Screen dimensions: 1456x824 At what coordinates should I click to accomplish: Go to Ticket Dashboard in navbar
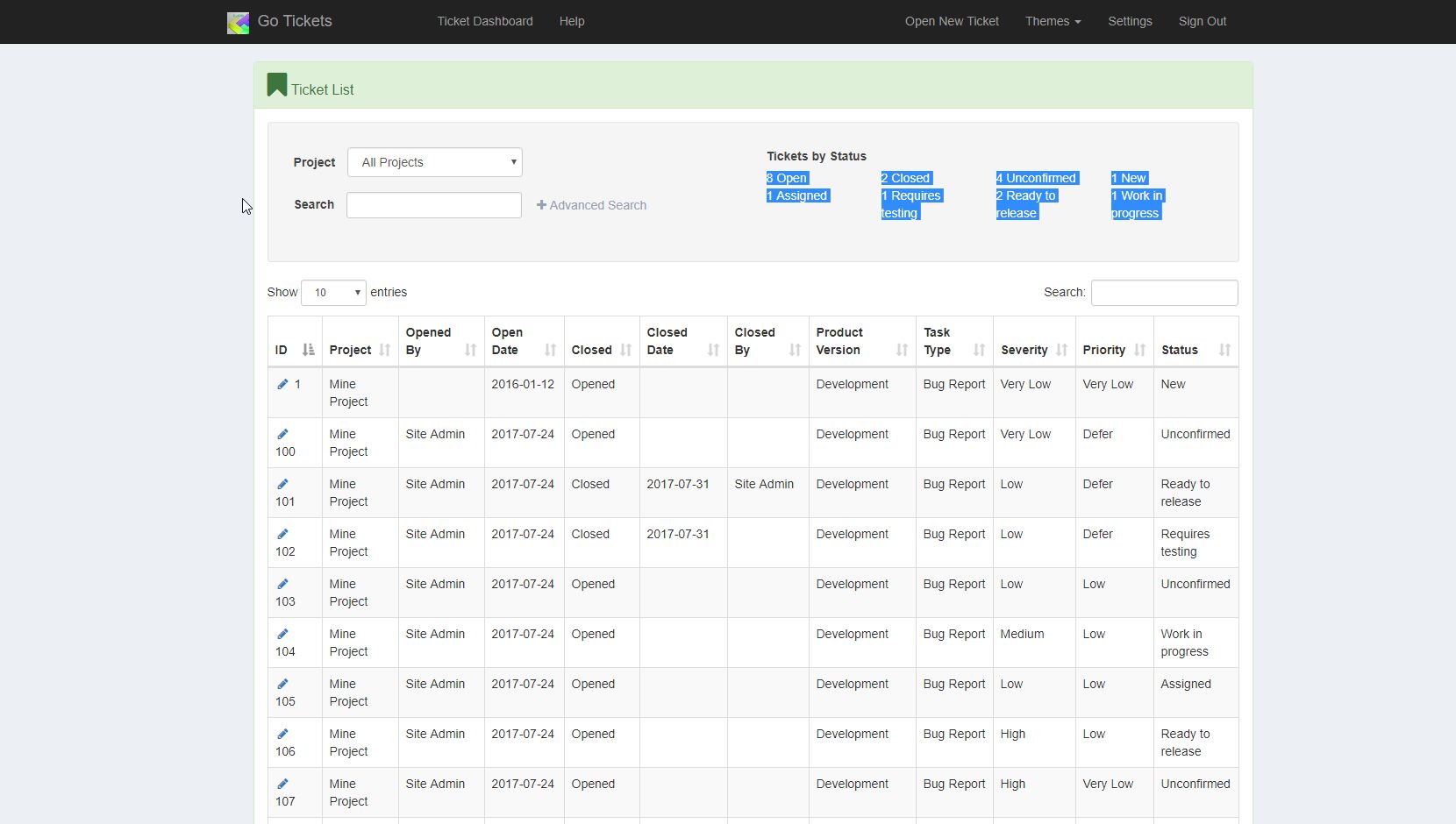tap(485, 21)
